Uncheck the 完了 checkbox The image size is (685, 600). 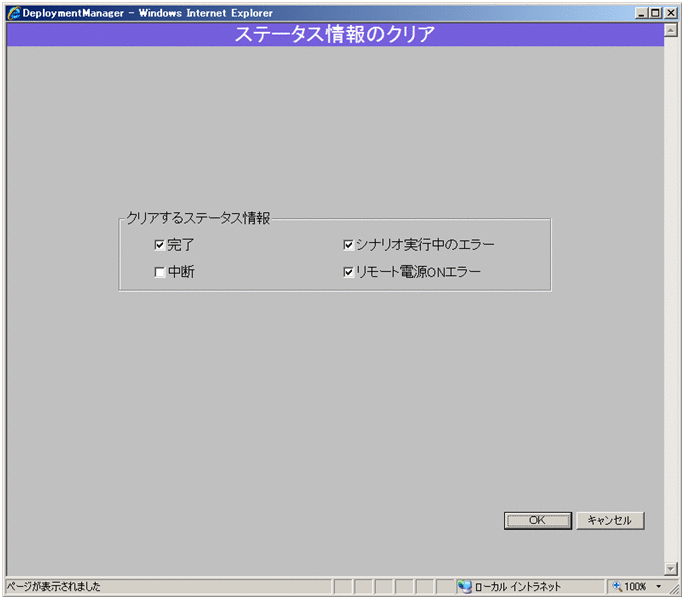(x=159, y=245)
